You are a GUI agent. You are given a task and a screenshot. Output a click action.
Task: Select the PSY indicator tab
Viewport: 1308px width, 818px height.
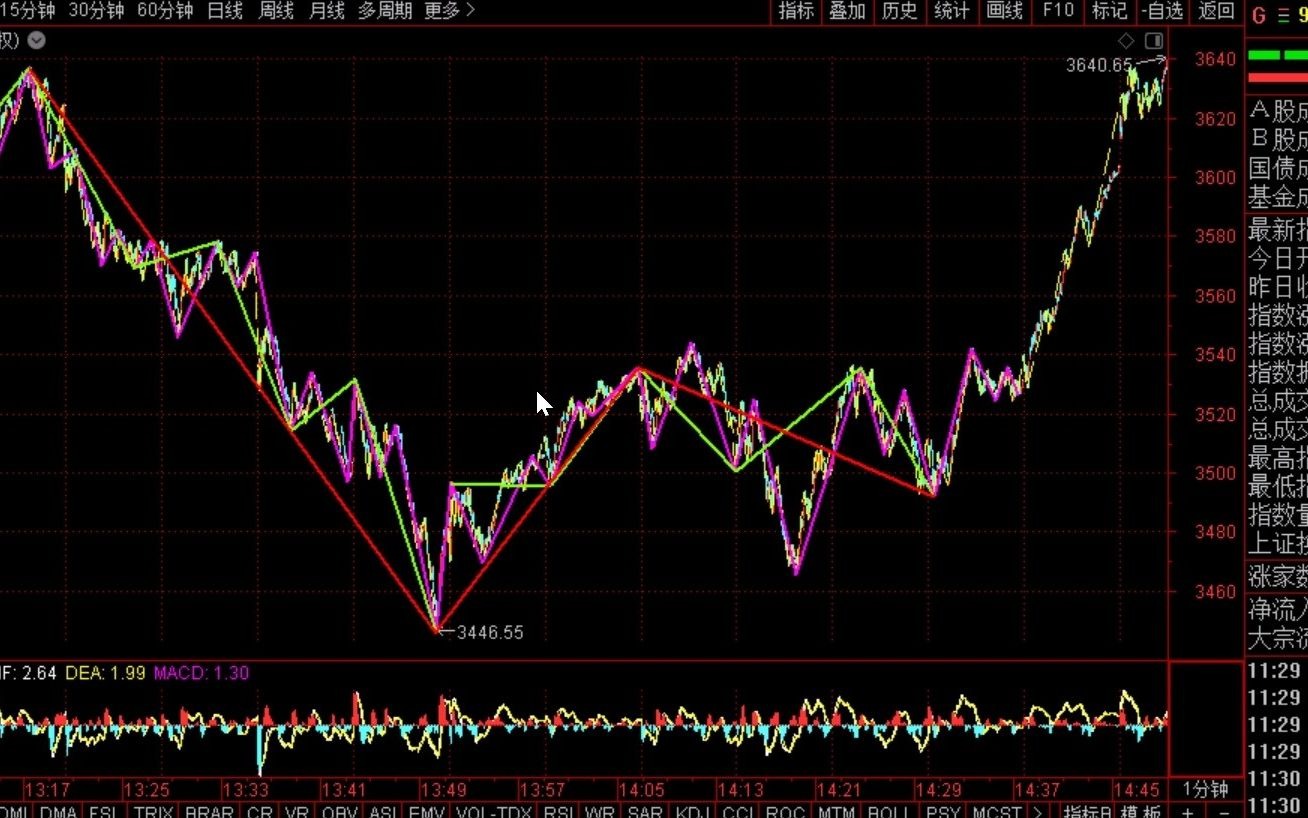942,811
